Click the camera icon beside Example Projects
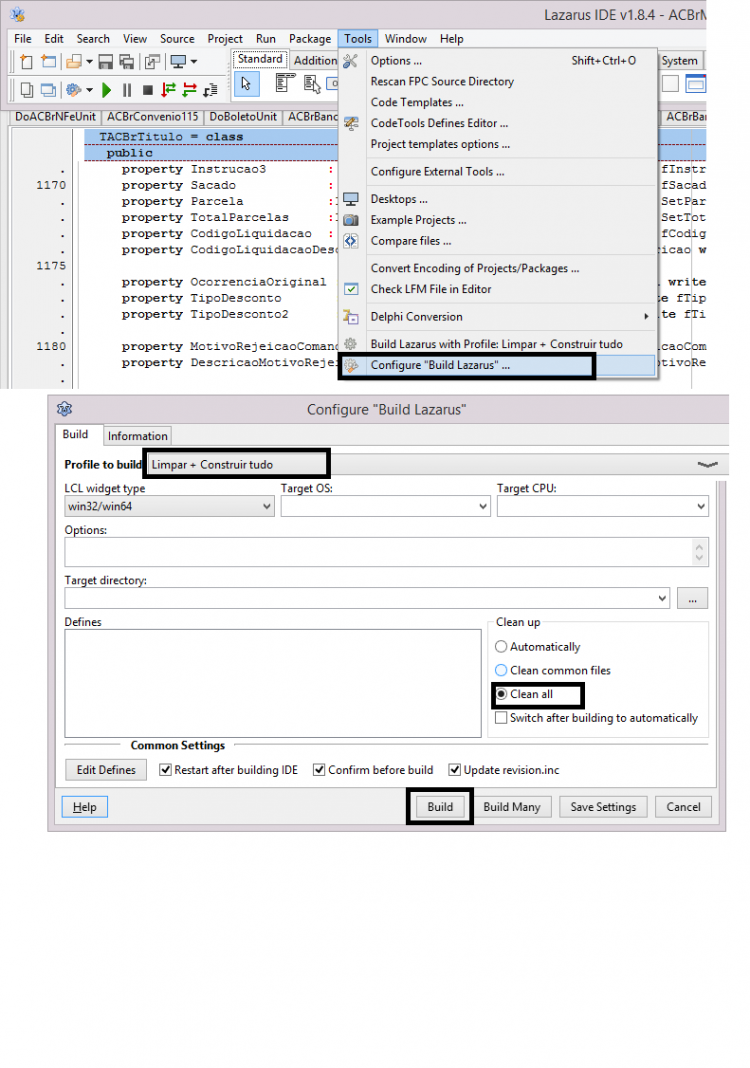 click(x=351, y=220)
